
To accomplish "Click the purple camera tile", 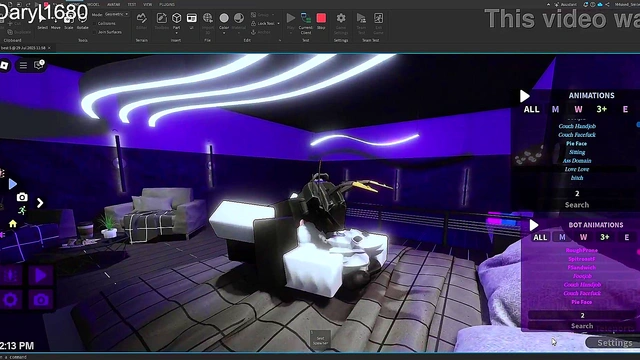I will (40, 300).
